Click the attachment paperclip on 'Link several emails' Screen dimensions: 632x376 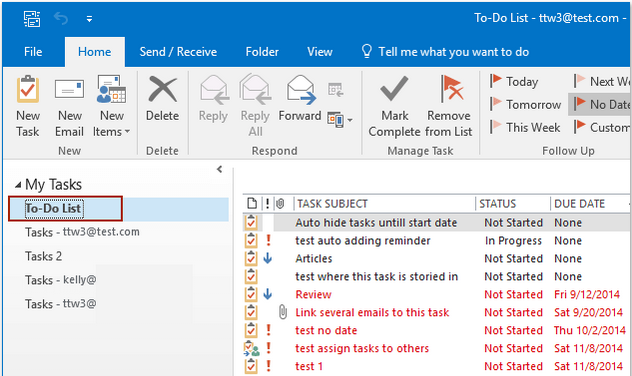point(283,312)
